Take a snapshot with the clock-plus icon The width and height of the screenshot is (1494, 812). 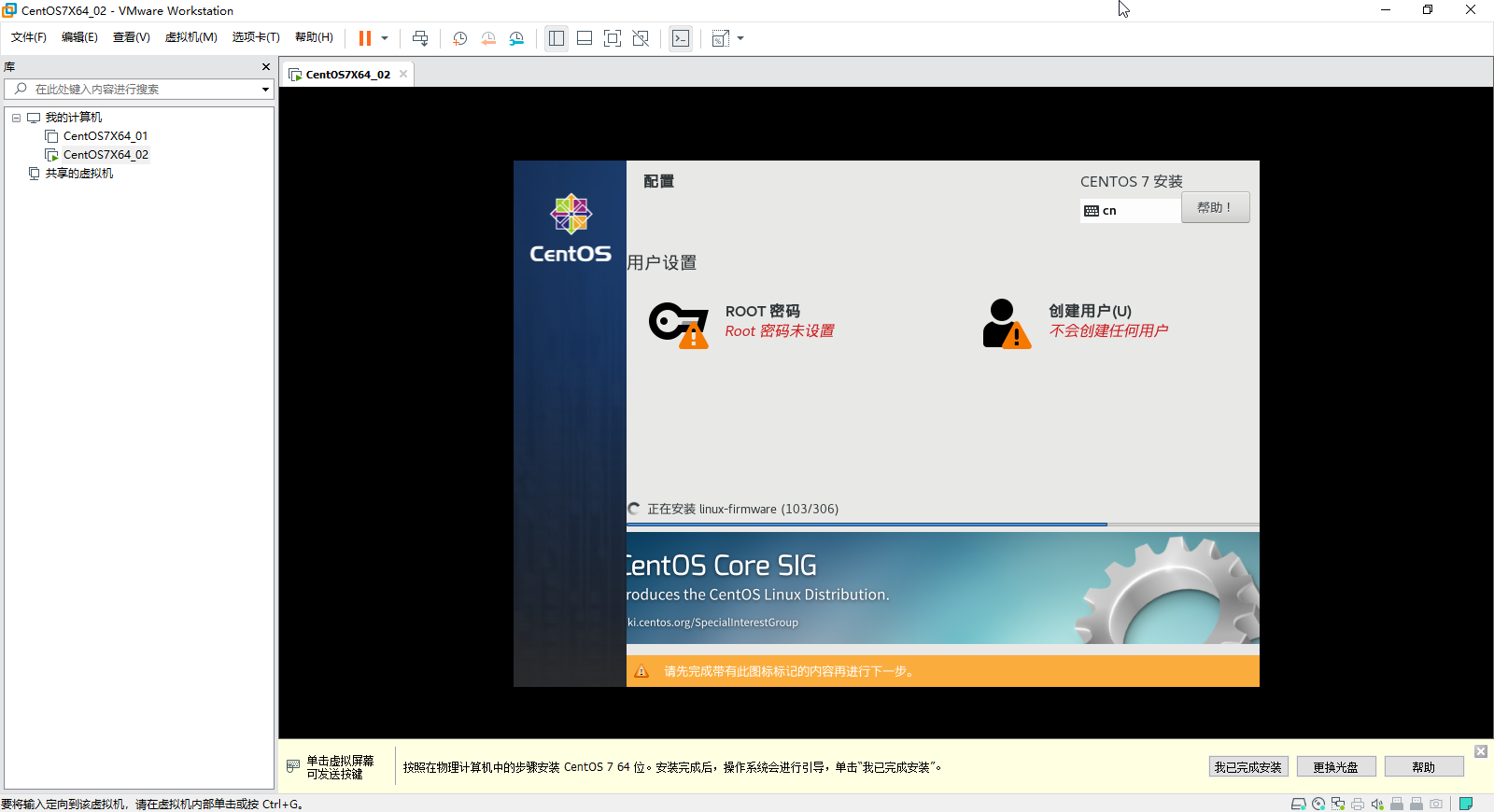pyautogui.click(x=460, y=38)
